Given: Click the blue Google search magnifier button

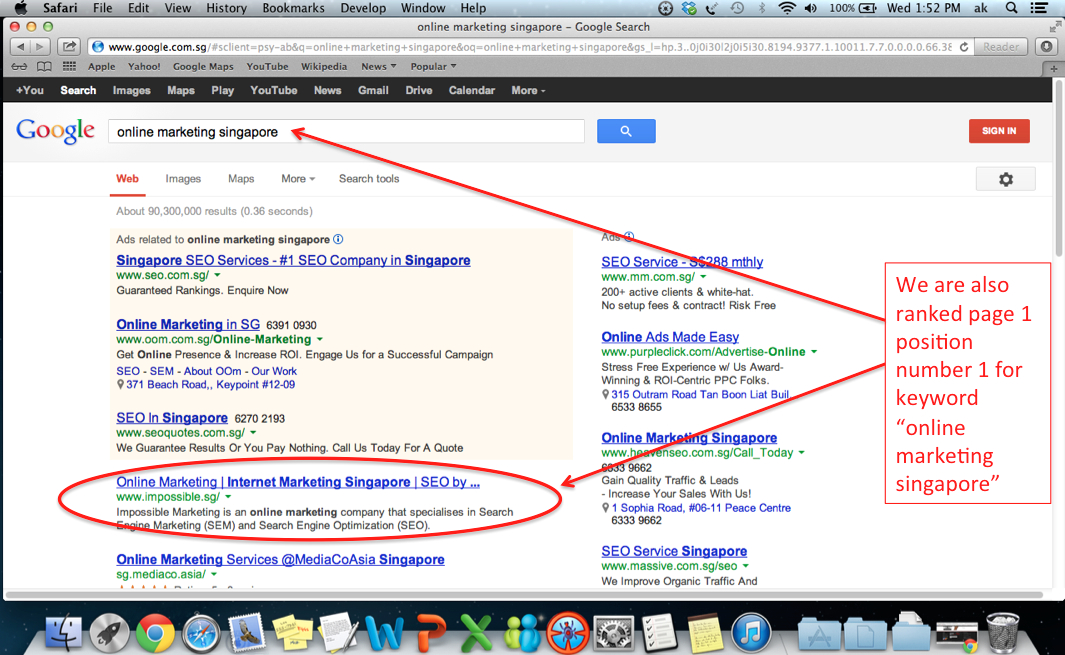Looking at the screenshot, I should tap(626, 131).
